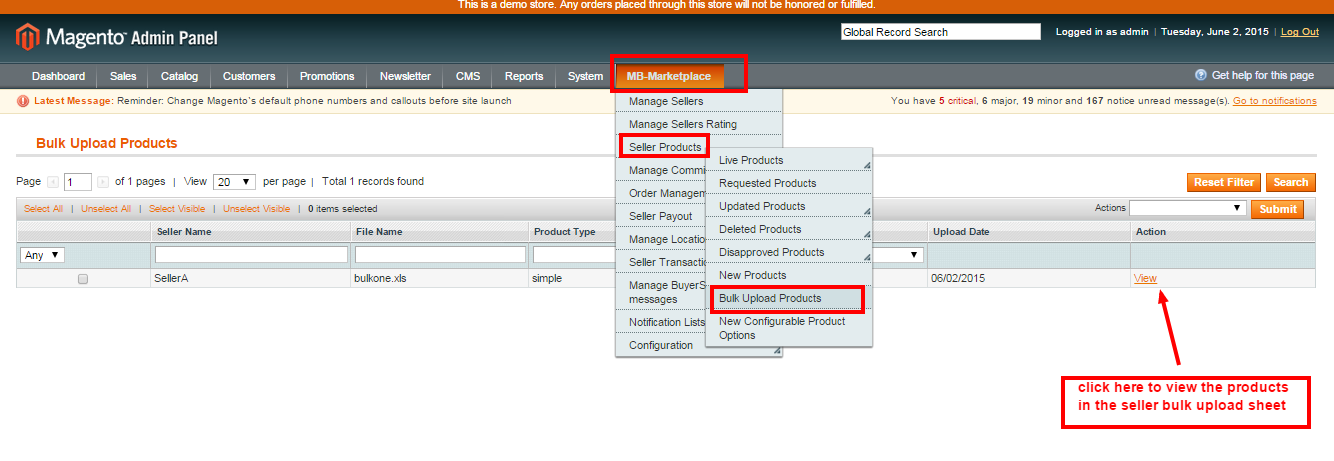The image size is (1334, 461).
Task: Click the Search button
Action: 1290,182
